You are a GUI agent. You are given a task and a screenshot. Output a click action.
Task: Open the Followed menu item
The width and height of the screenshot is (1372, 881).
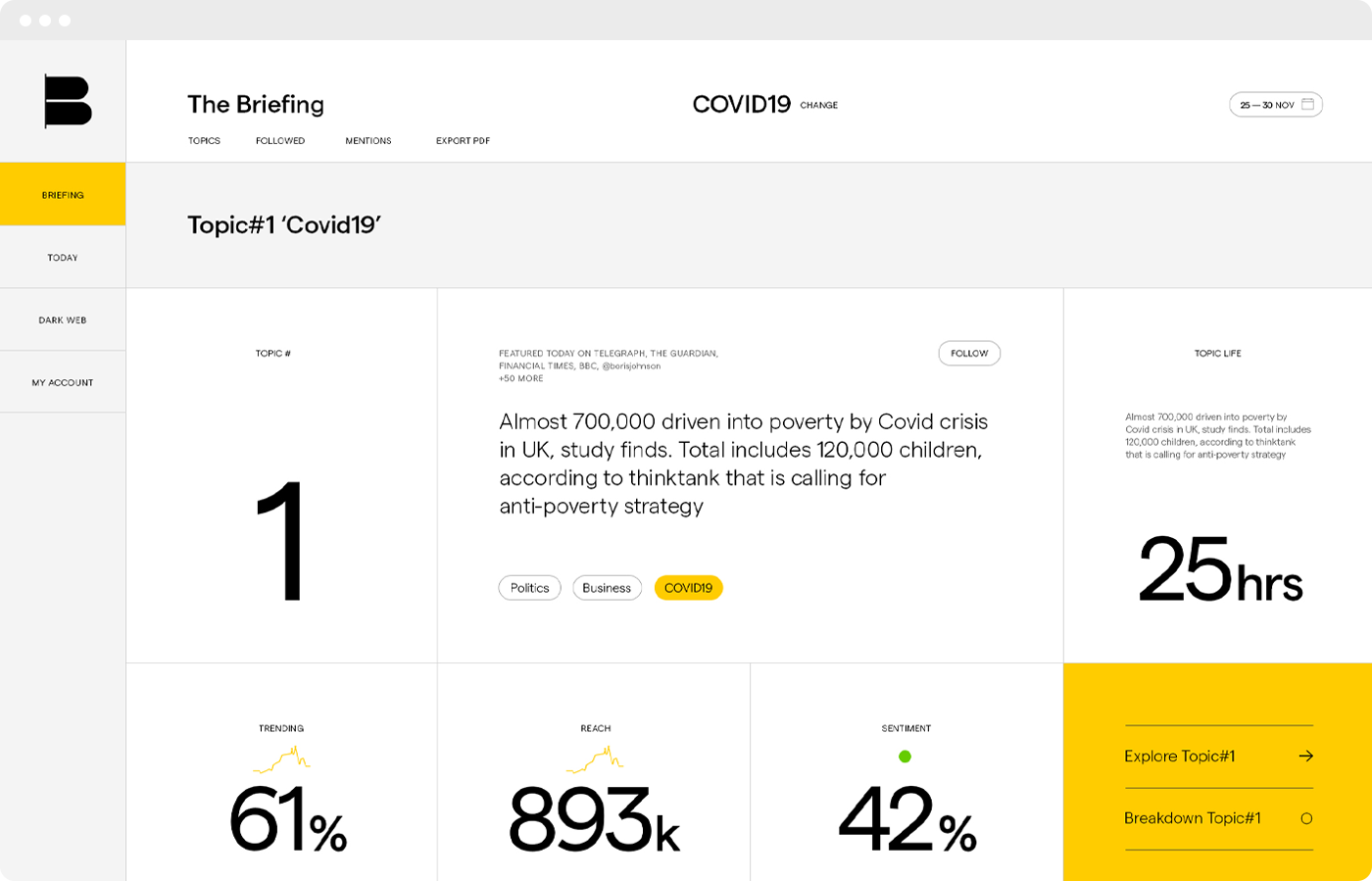(280, 141)
